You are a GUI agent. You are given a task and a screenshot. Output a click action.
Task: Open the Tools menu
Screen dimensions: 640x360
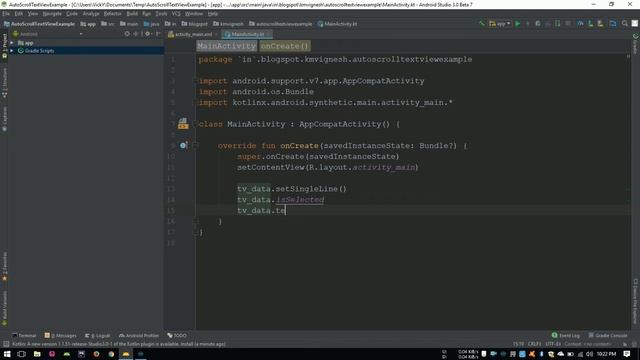161,13
